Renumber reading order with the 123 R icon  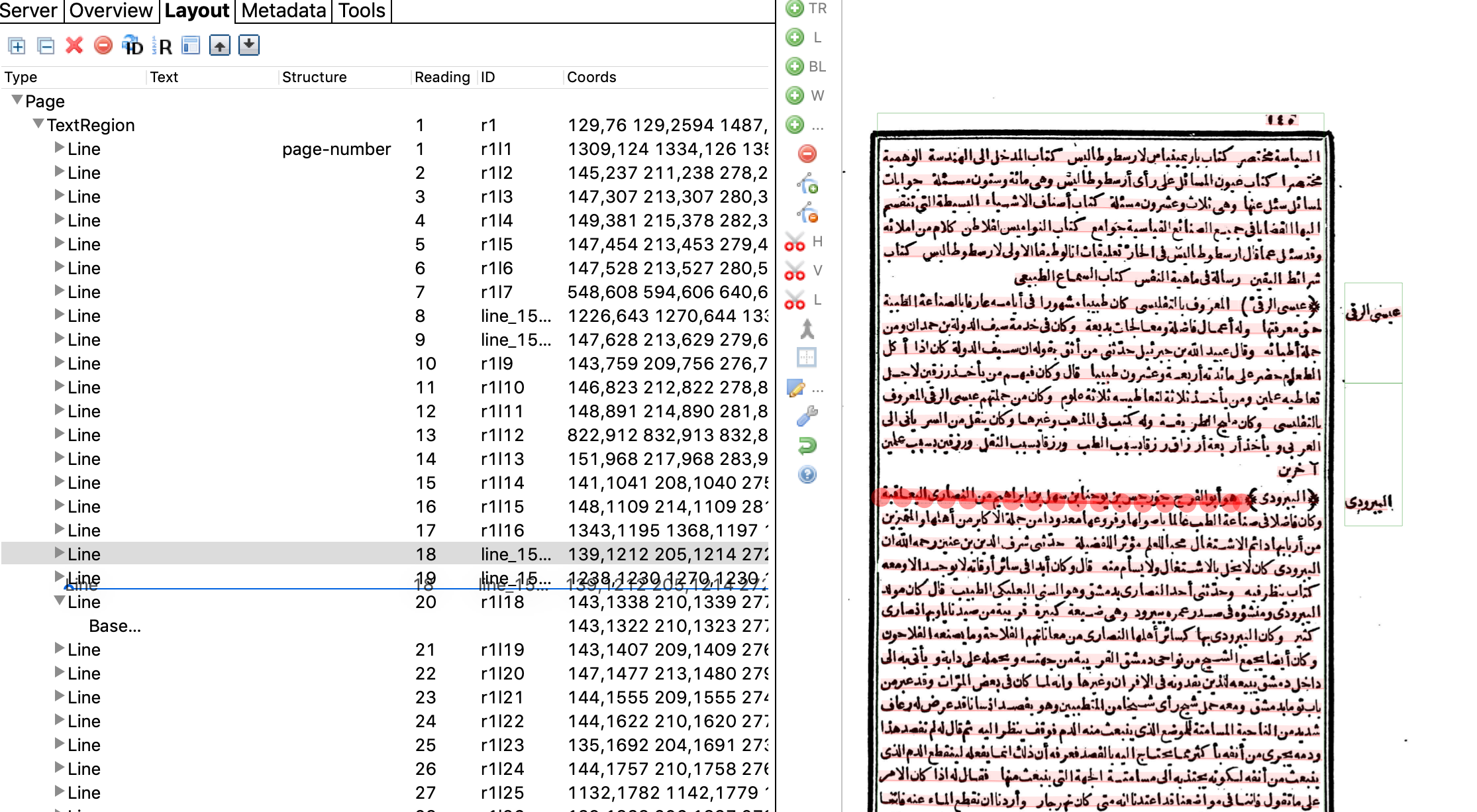(164, 46)
